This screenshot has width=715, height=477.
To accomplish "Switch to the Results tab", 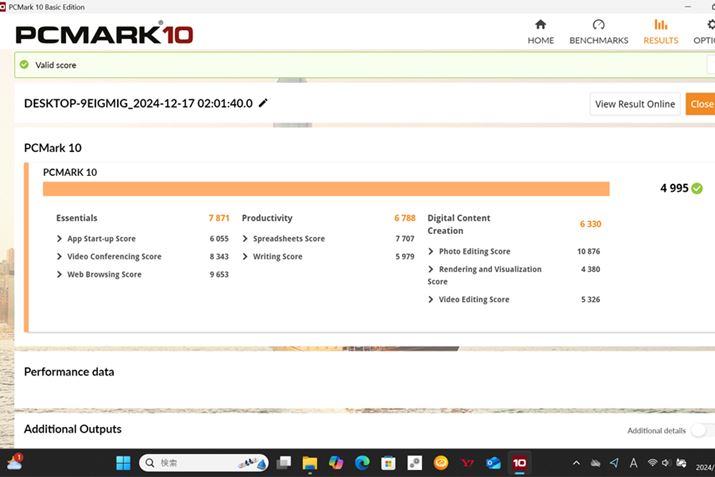I will pyautogui.click(x=661, y=32).
